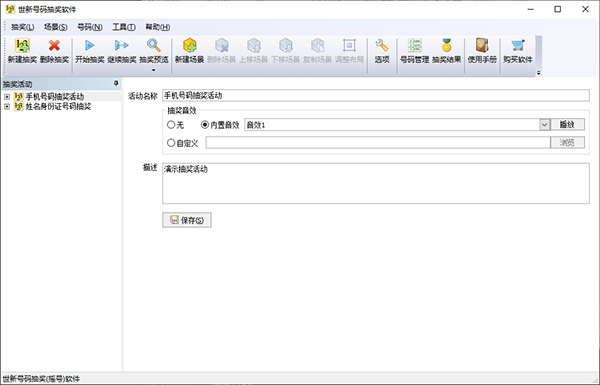Click the 浏览 button
This screenshot has width=600, height=385.
(567, 143)
